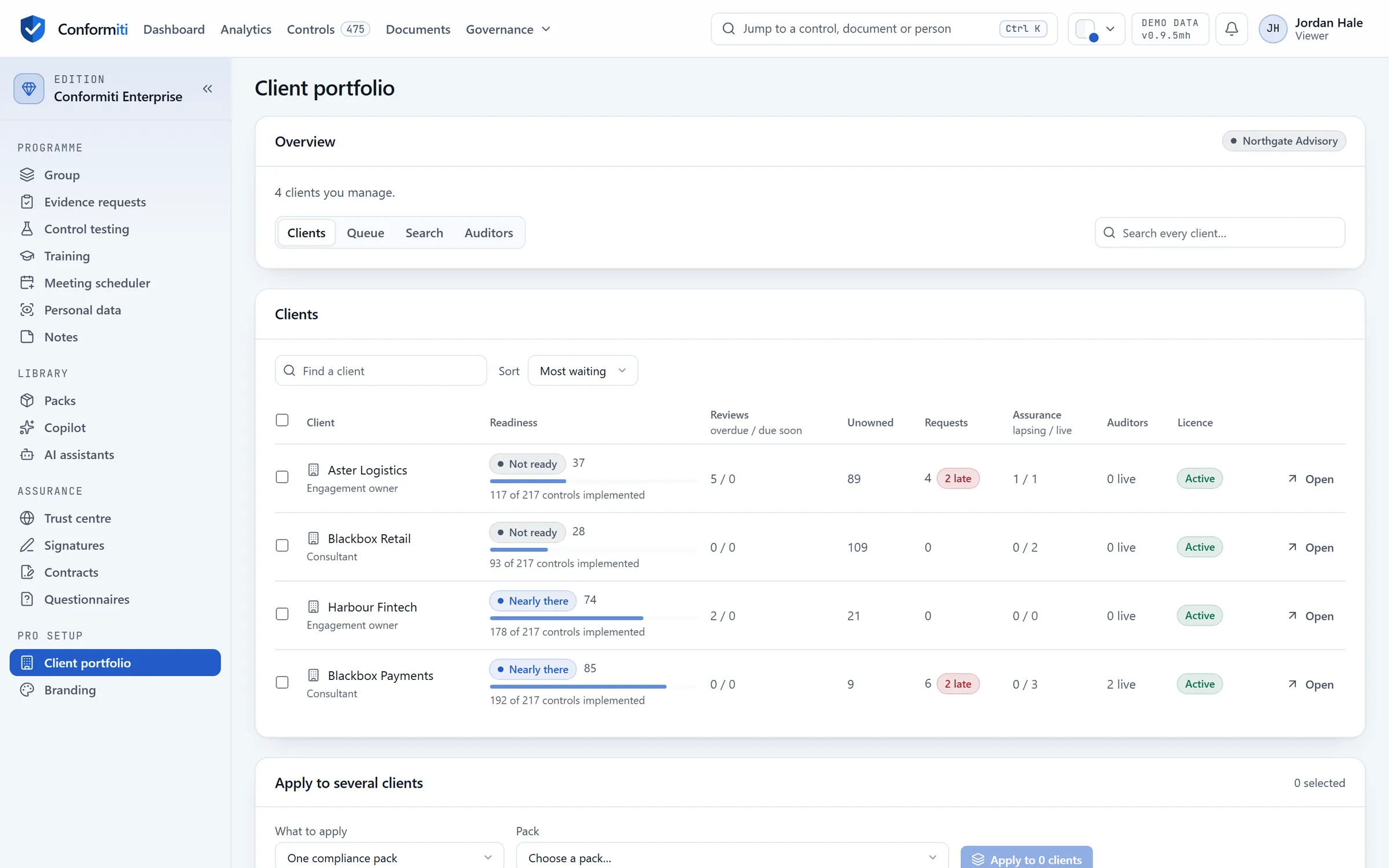The image size is (1389, 868).
Task: Click the Group layers icon
Action: click(x=27, y=174)
